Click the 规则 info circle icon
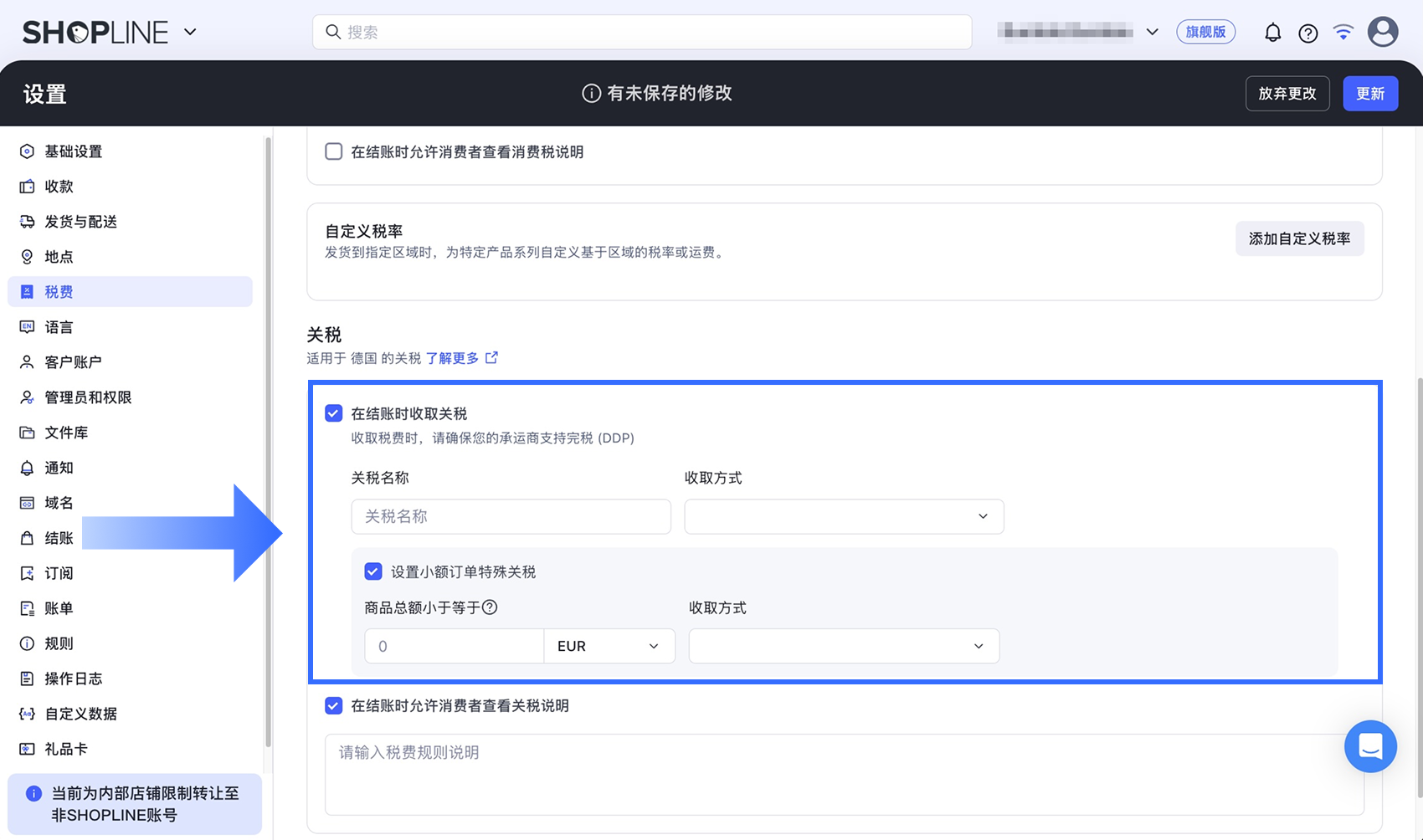1423x840 pixels. (27, 643)
